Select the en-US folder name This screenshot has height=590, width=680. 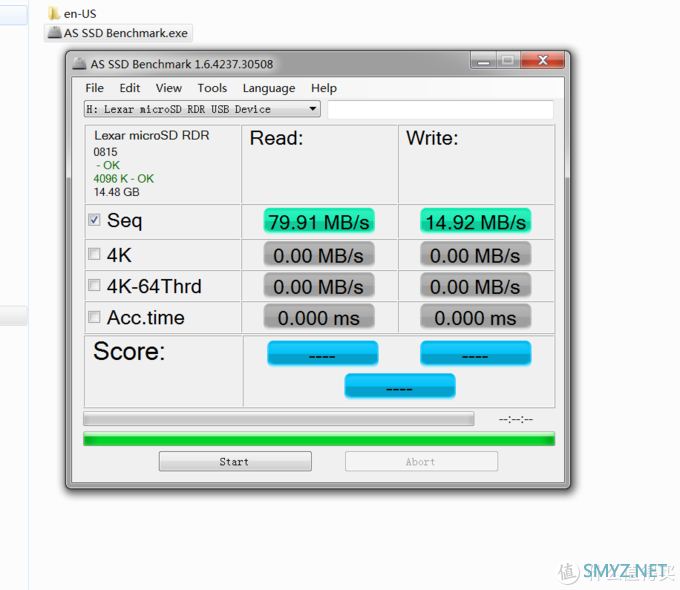pyautogui.click(x=80, y=14)
